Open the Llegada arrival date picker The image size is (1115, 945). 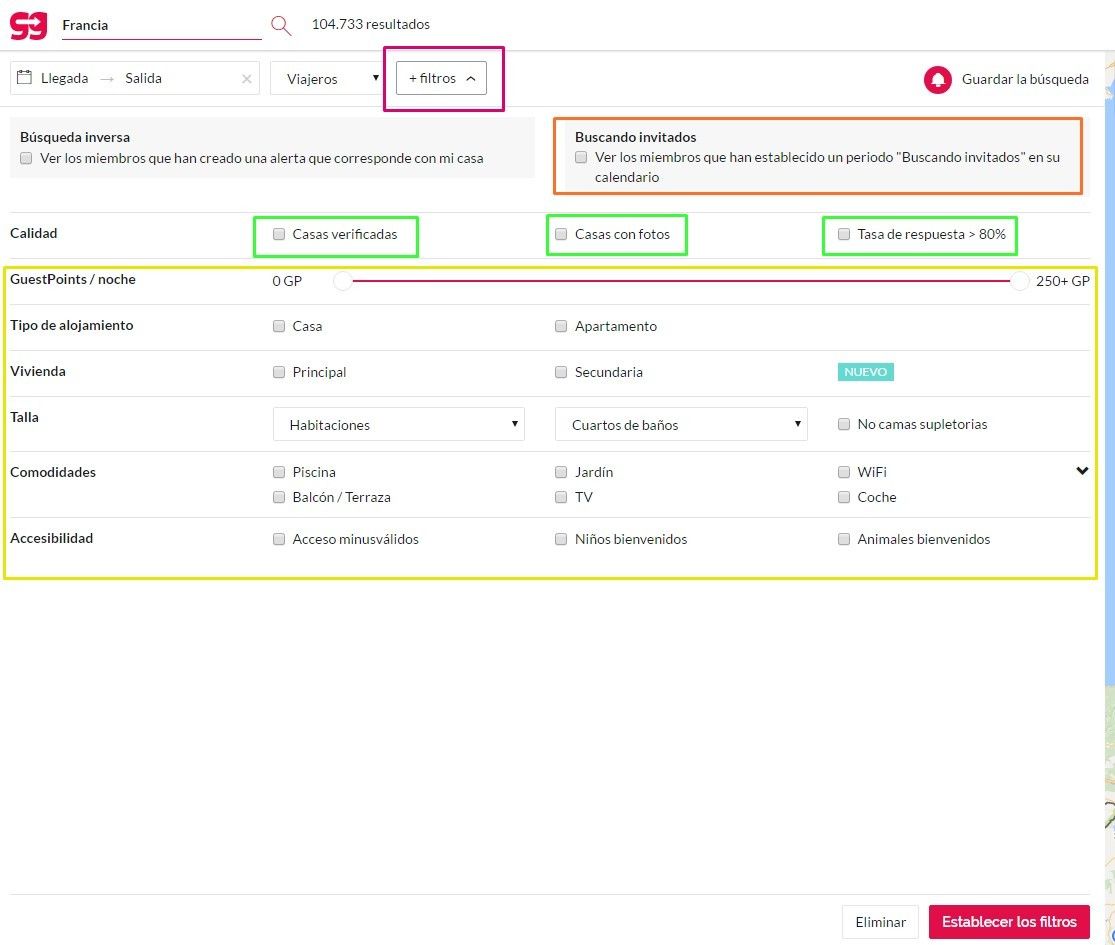64,78
